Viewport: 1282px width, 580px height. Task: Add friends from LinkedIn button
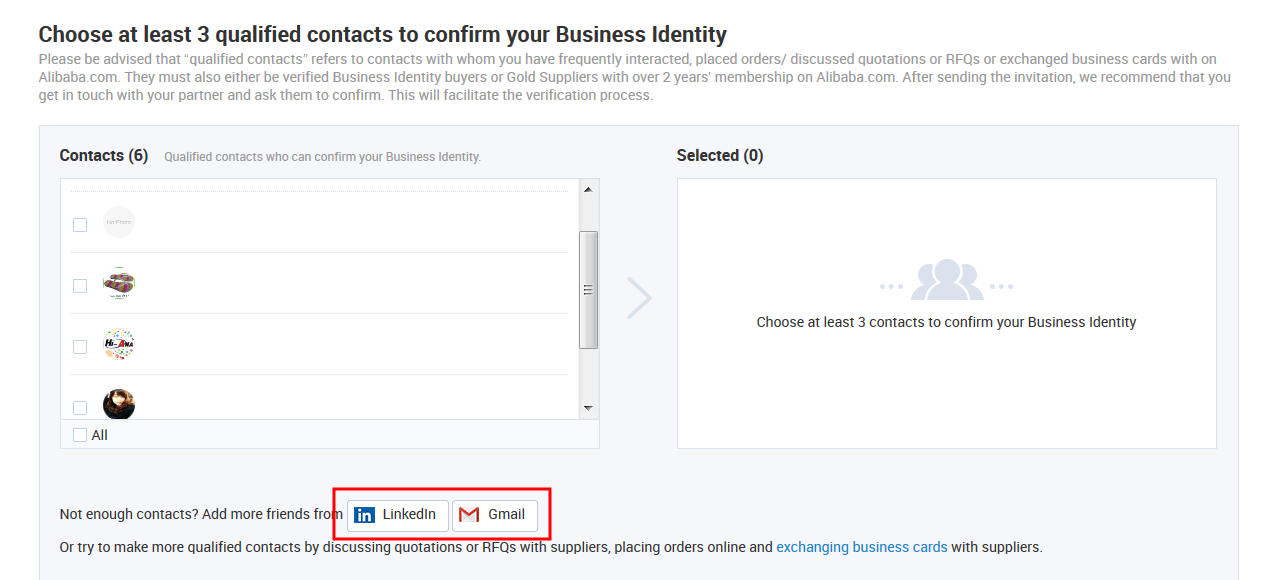tap(398, 515)
